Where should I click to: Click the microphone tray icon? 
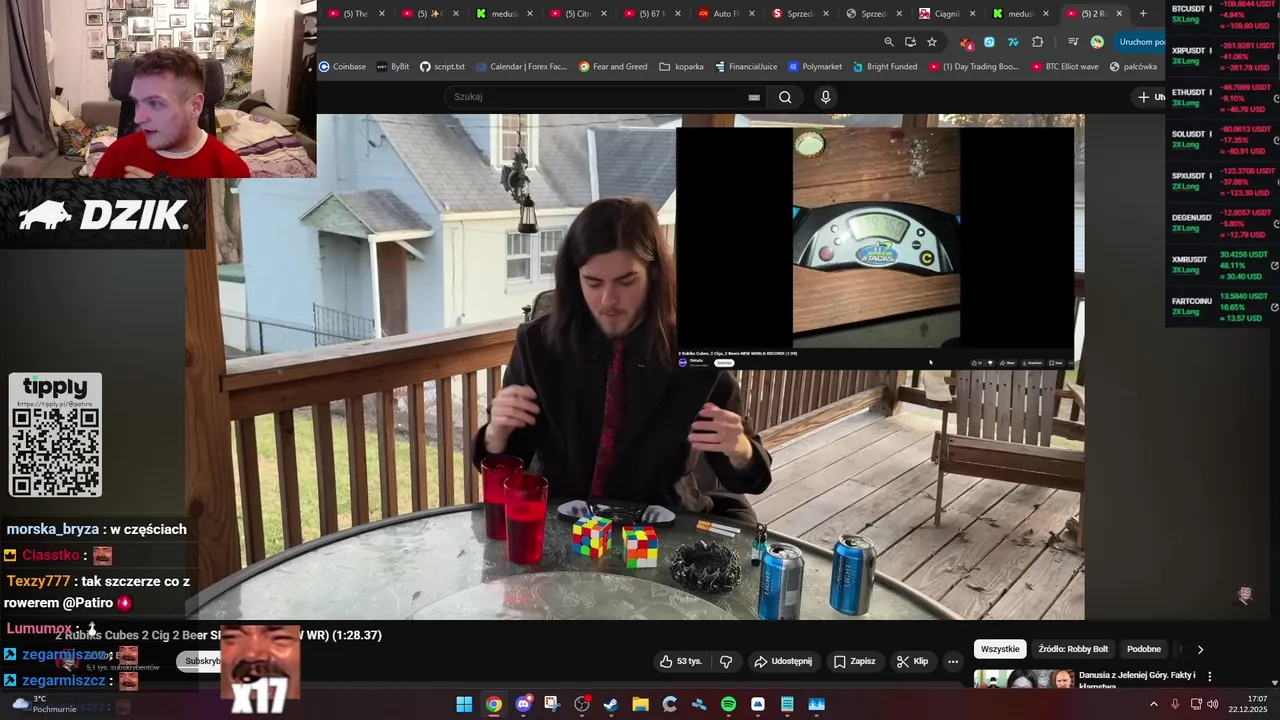click(x=1175, y=704)
